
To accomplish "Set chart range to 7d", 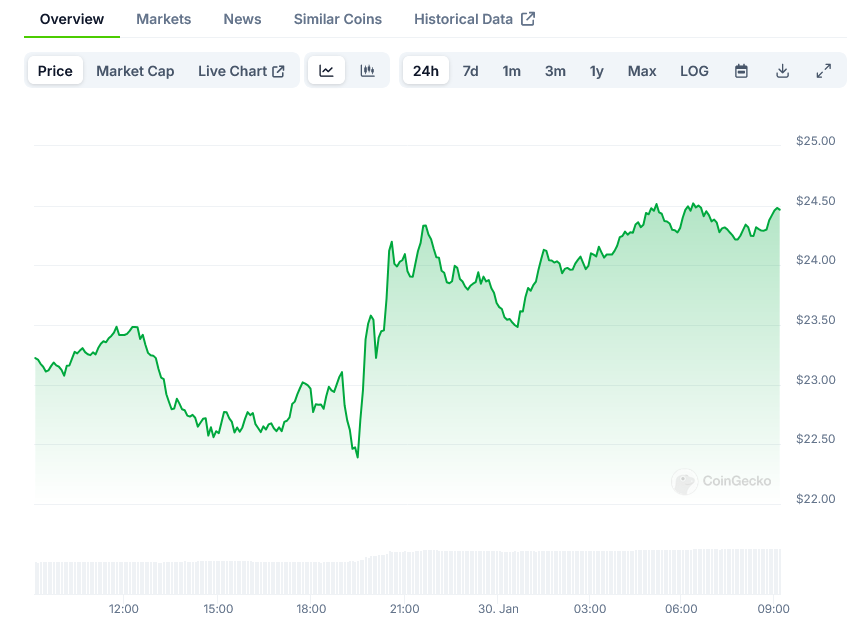I will pos(470,71).
